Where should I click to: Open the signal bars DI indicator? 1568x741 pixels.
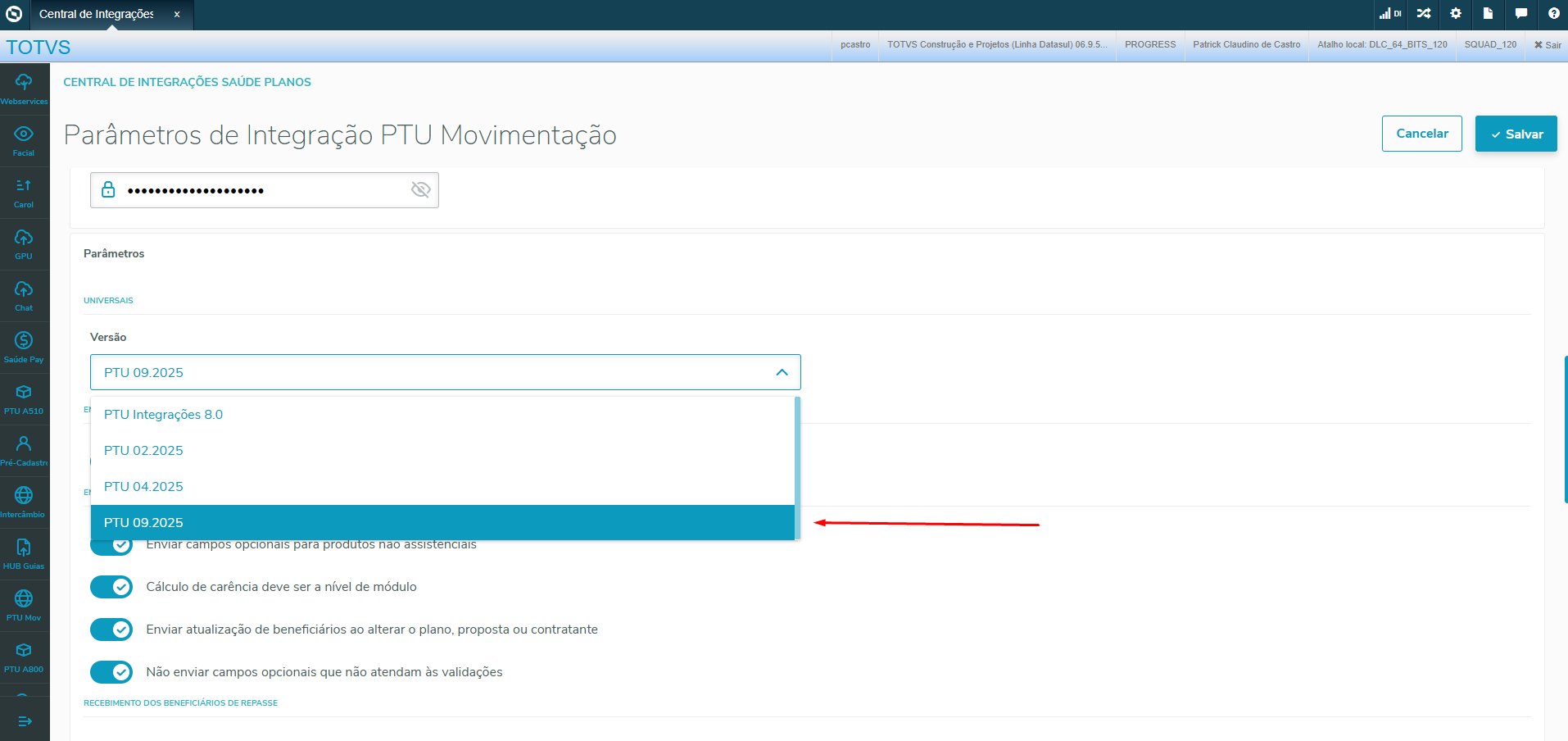coord(1390,14)
